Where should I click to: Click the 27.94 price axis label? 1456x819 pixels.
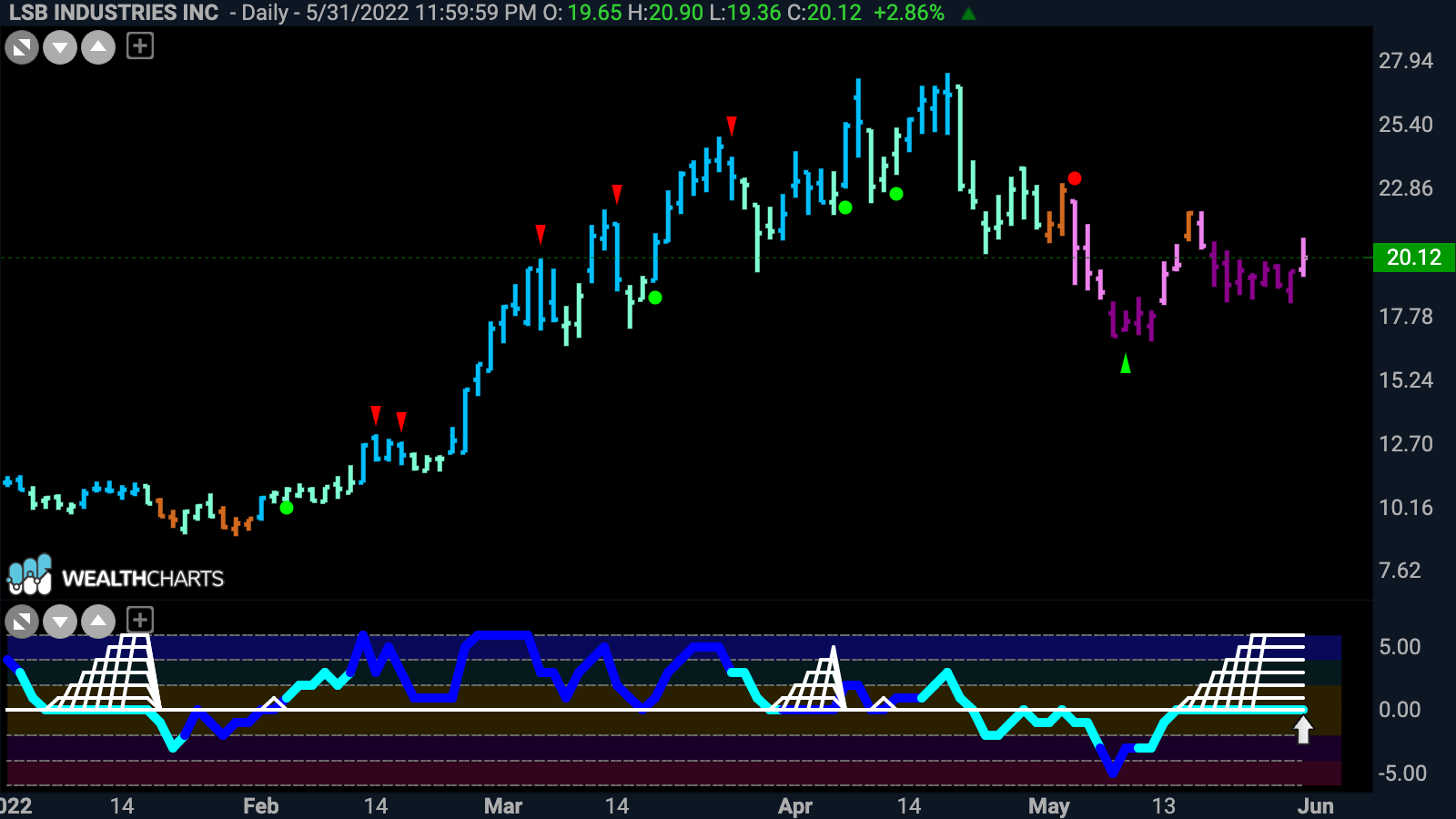pos(1406,61)
